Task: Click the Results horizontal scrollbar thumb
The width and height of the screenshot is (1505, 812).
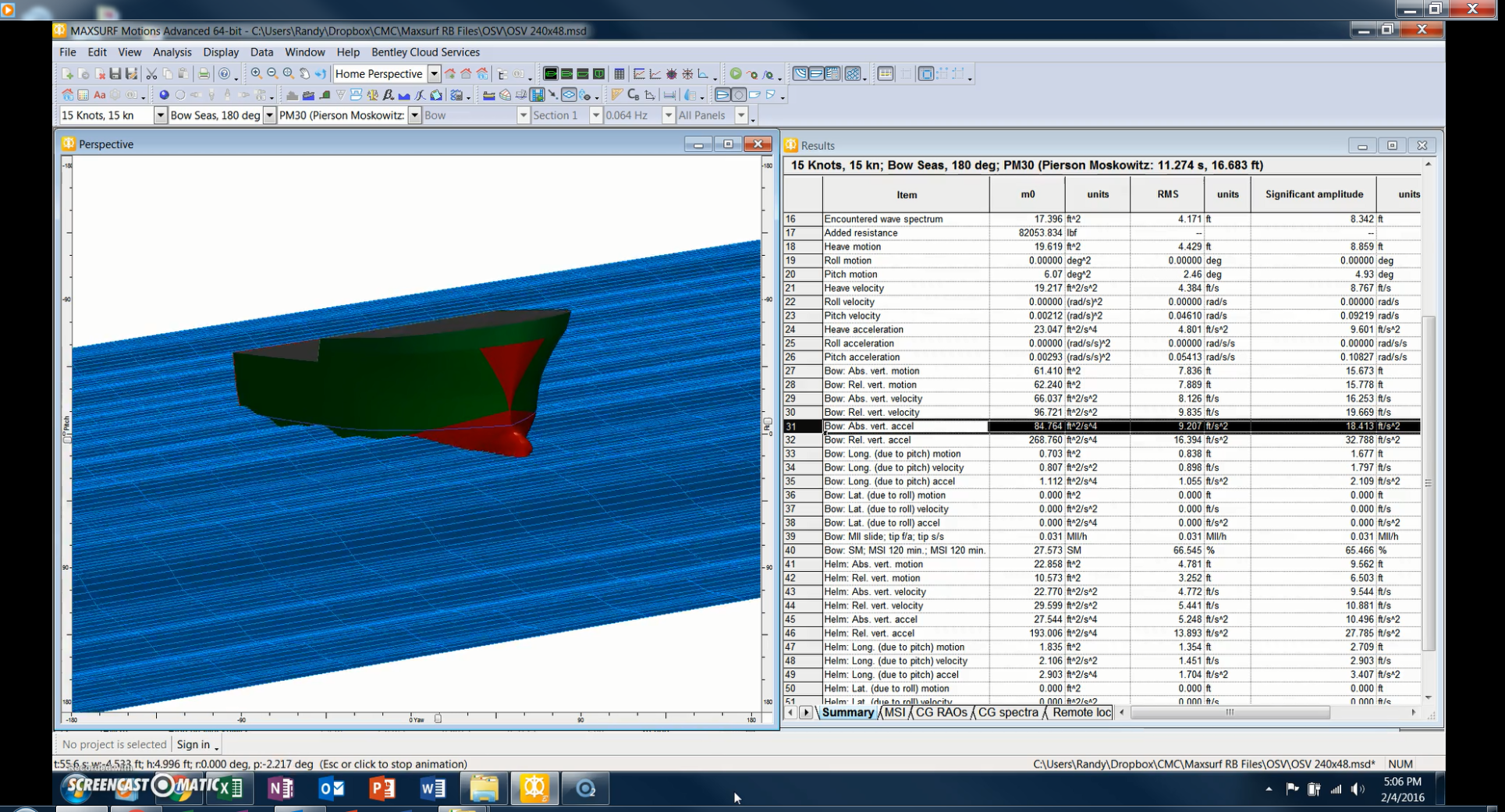Action: pos(1230,712)
